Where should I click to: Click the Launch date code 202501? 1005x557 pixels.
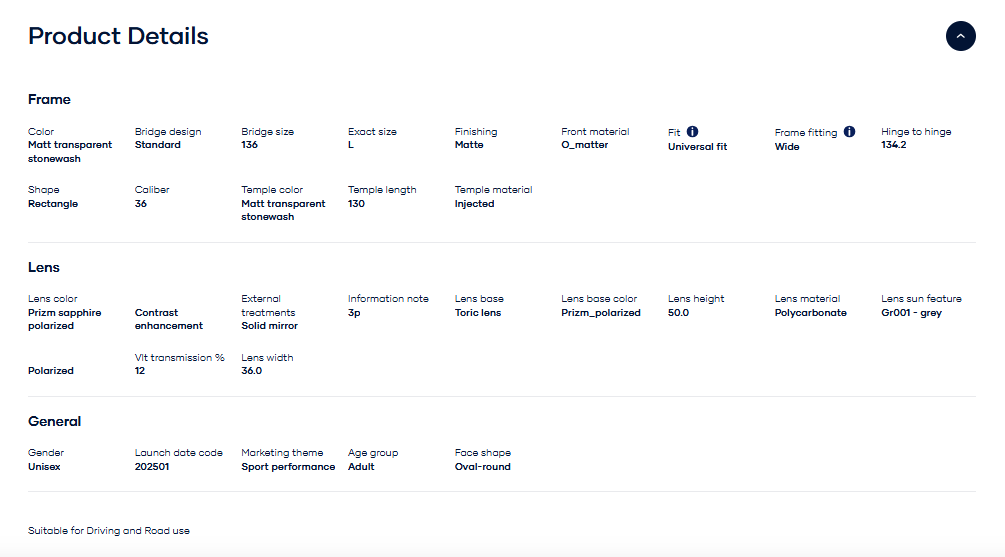[152, 467]
